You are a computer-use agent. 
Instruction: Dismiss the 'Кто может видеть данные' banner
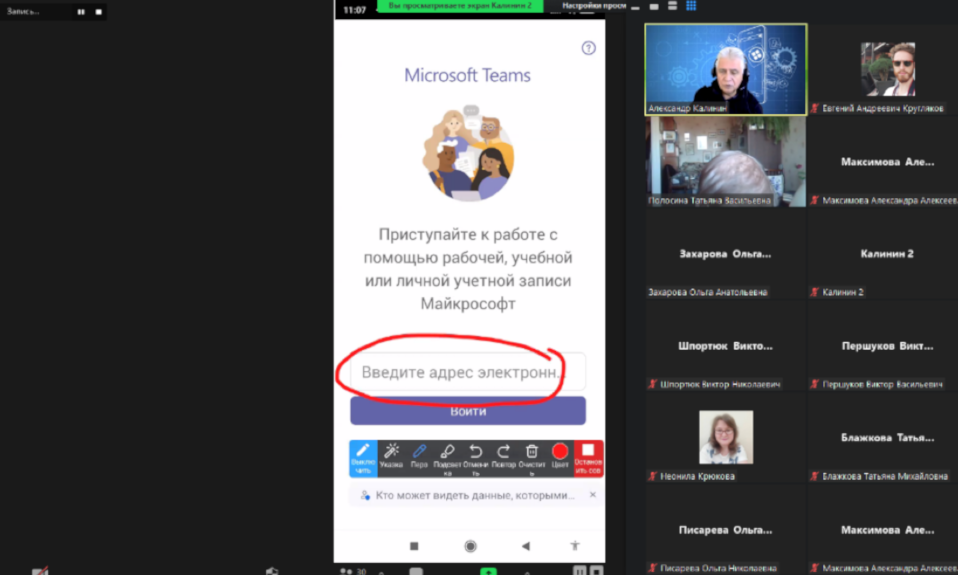pos(592,495)
